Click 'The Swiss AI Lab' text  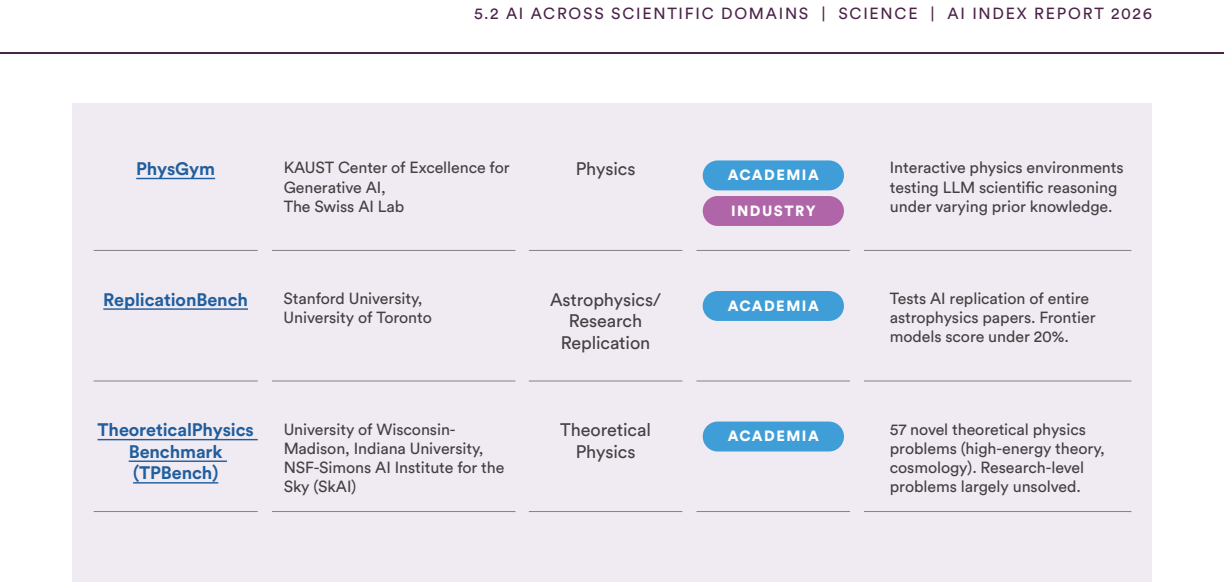coord(343,207)
